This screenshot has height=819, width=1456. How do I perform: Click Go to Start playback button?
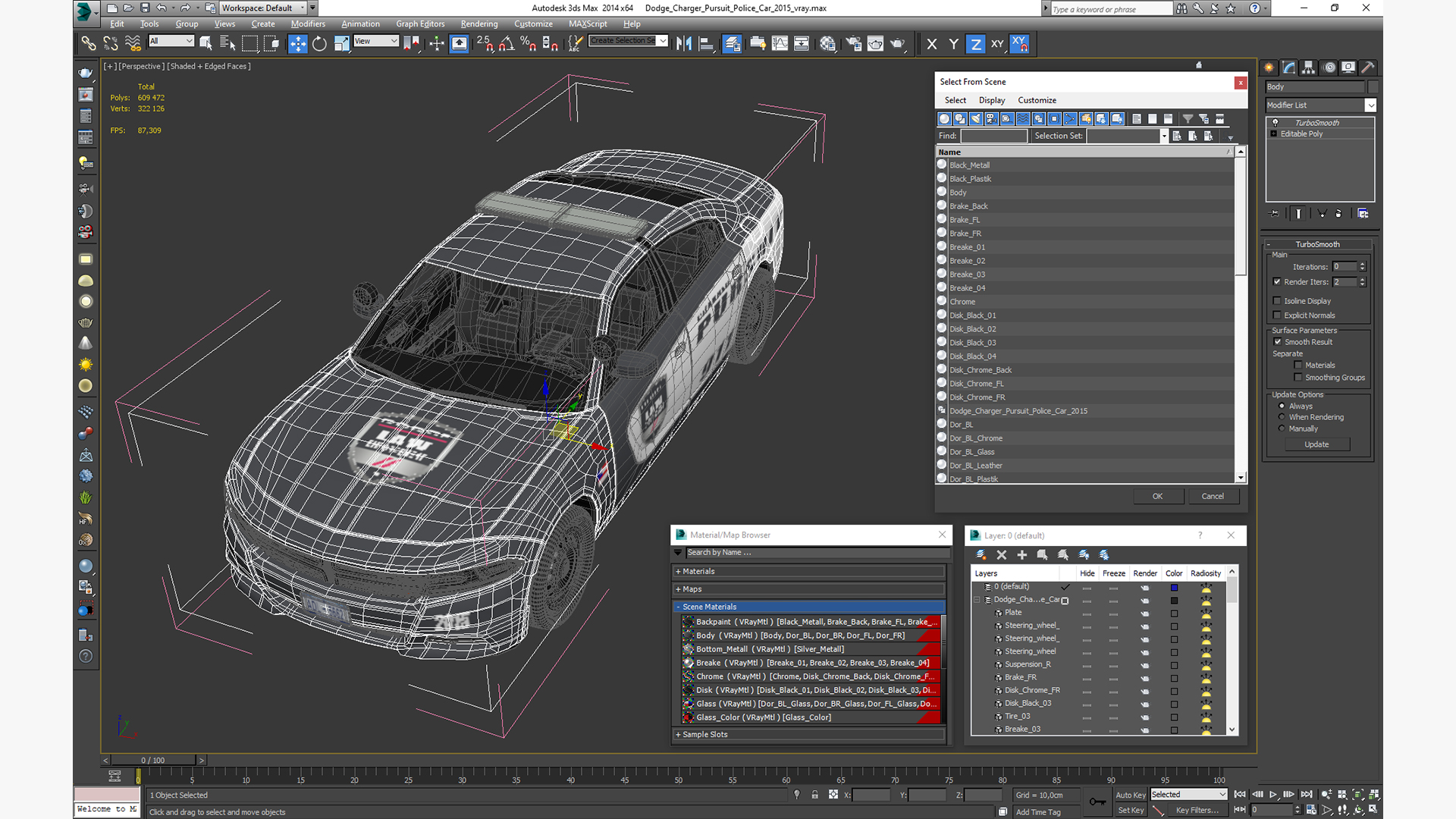click(1240, 795)
